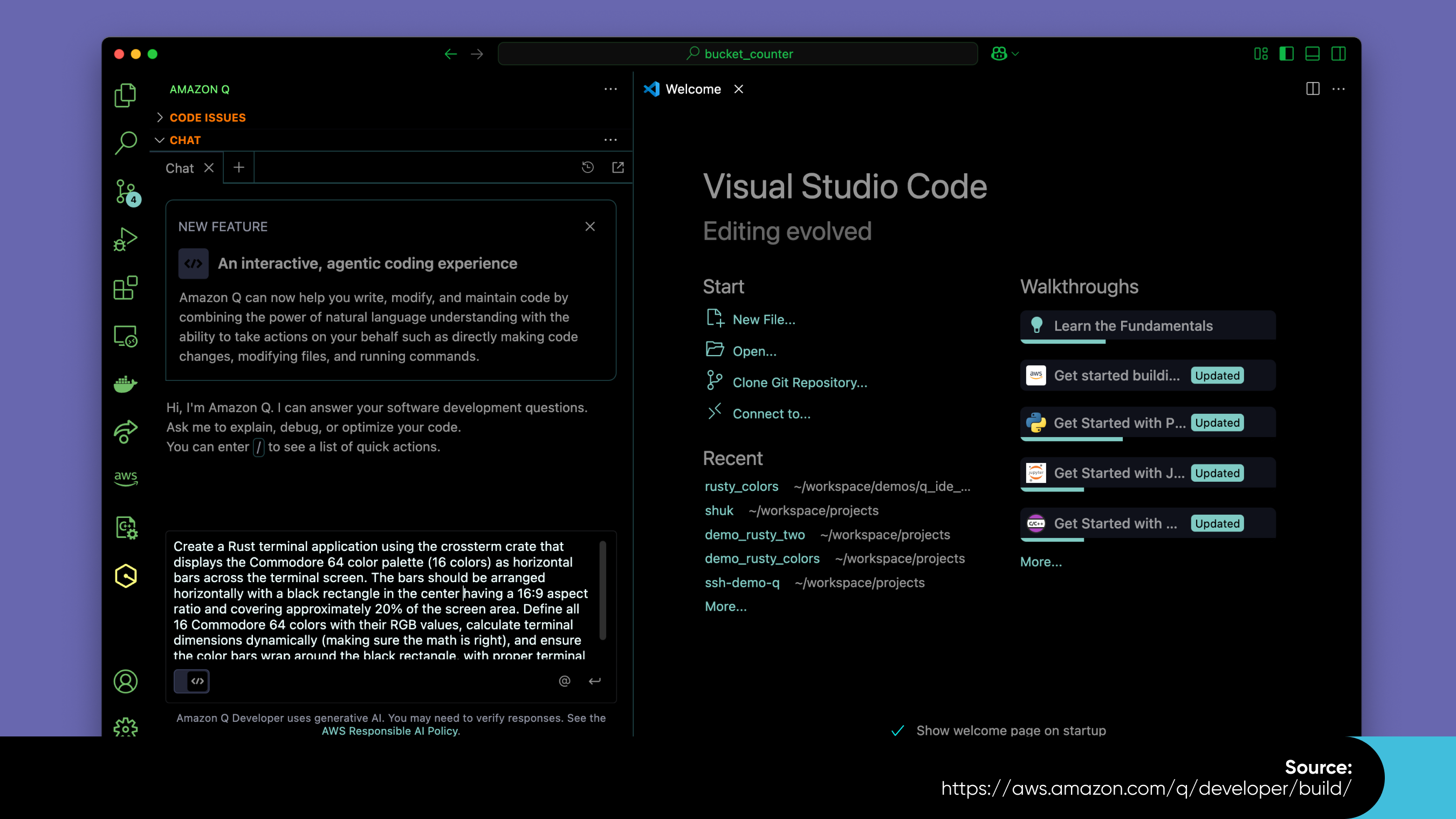The height and width of the screenshot is (819, 1456).
Task: Open the Search view in activity bar
Action: point(126,143)
